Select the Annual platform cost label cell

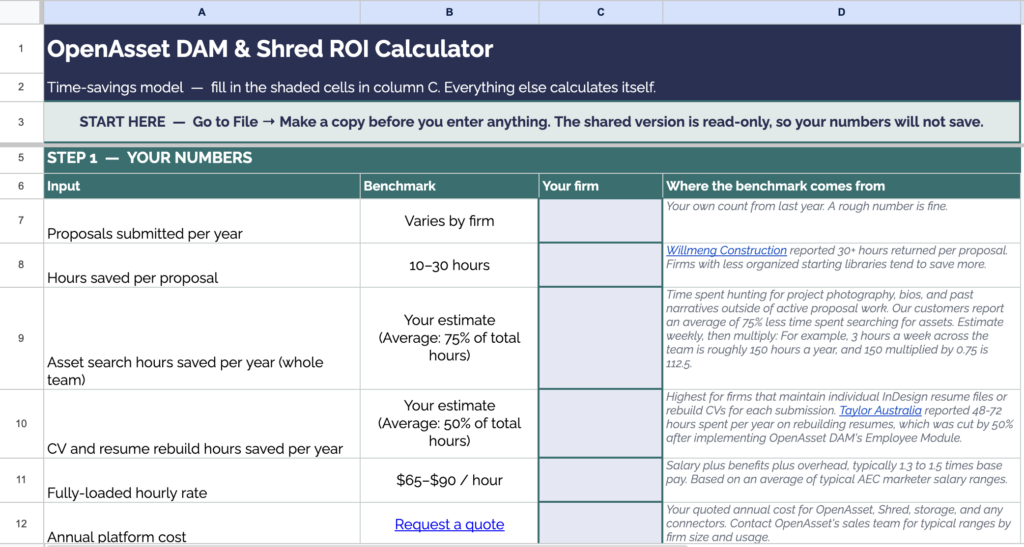202,524
